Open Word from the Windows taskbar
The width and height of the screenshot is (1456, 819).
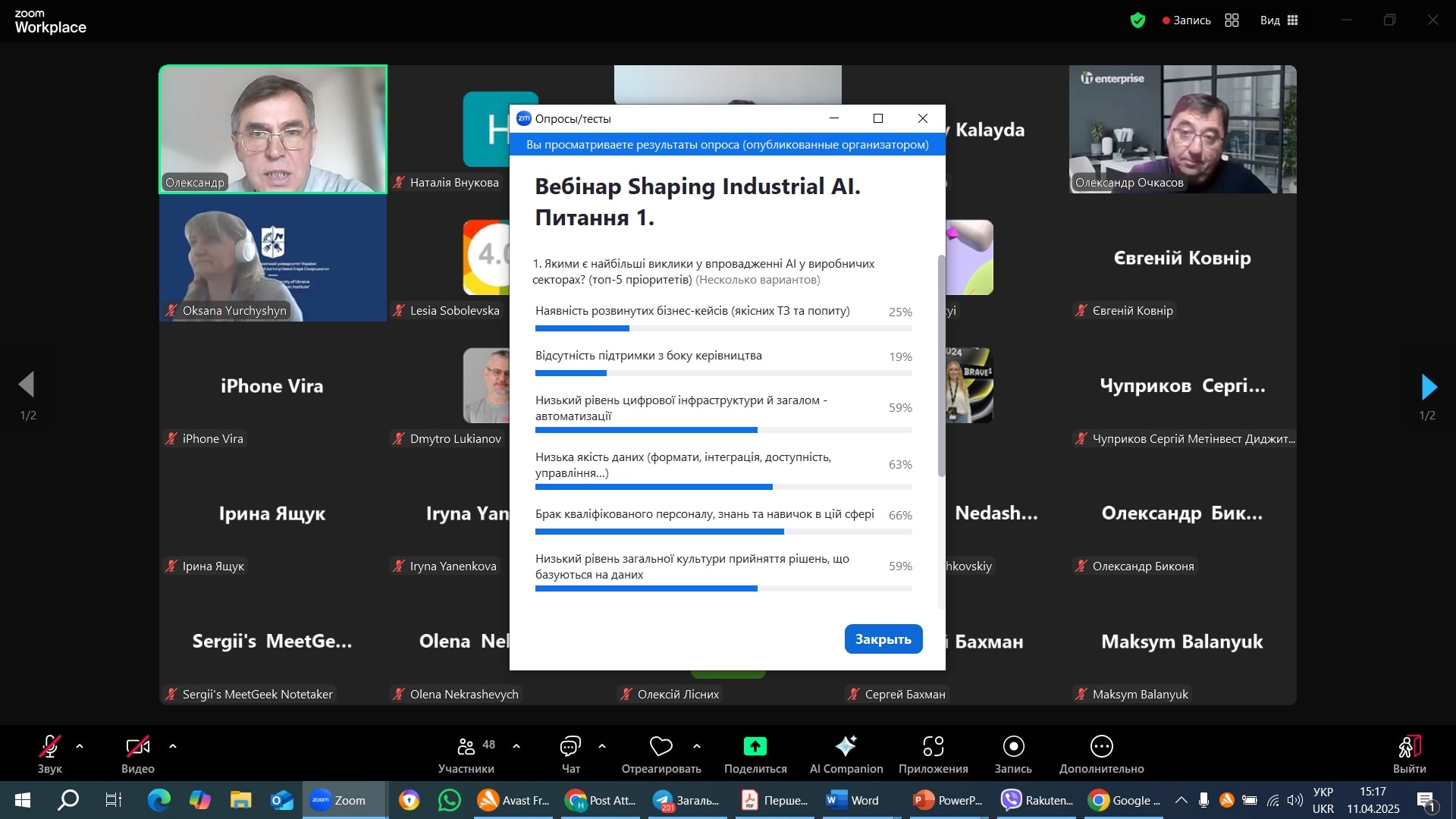[x=854, y=800]
